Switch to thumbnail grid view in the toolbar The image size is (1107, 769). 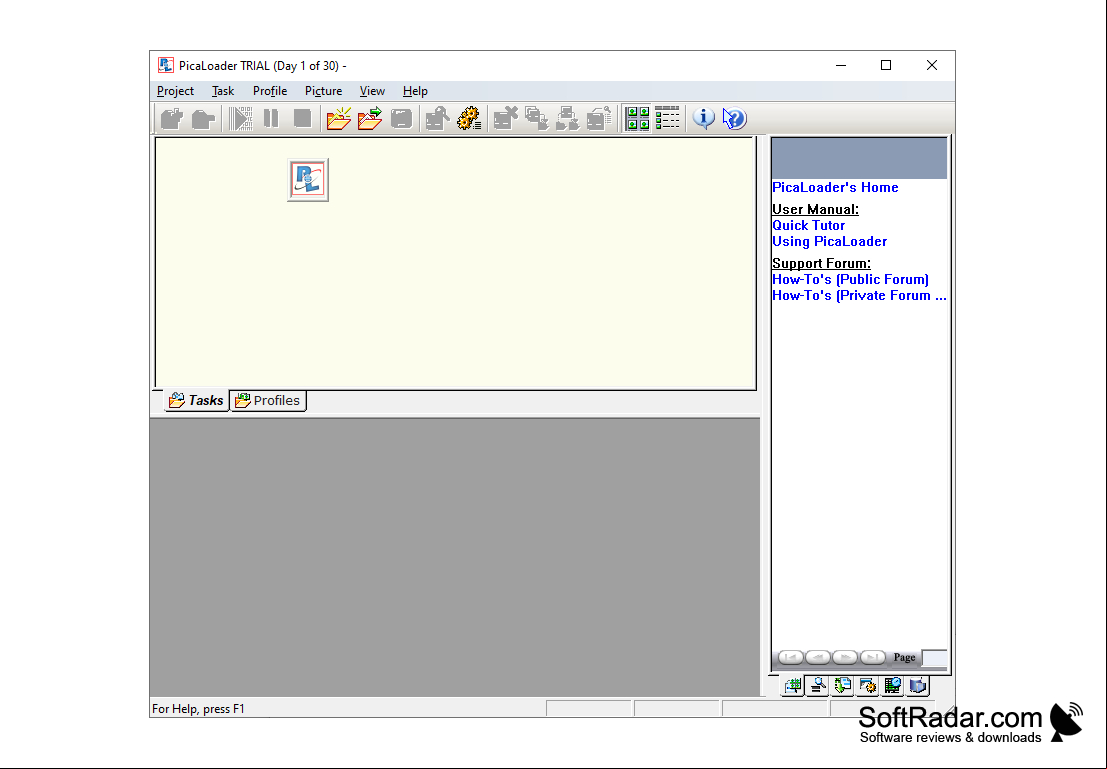pyautogui.click(x=638, y=119)
